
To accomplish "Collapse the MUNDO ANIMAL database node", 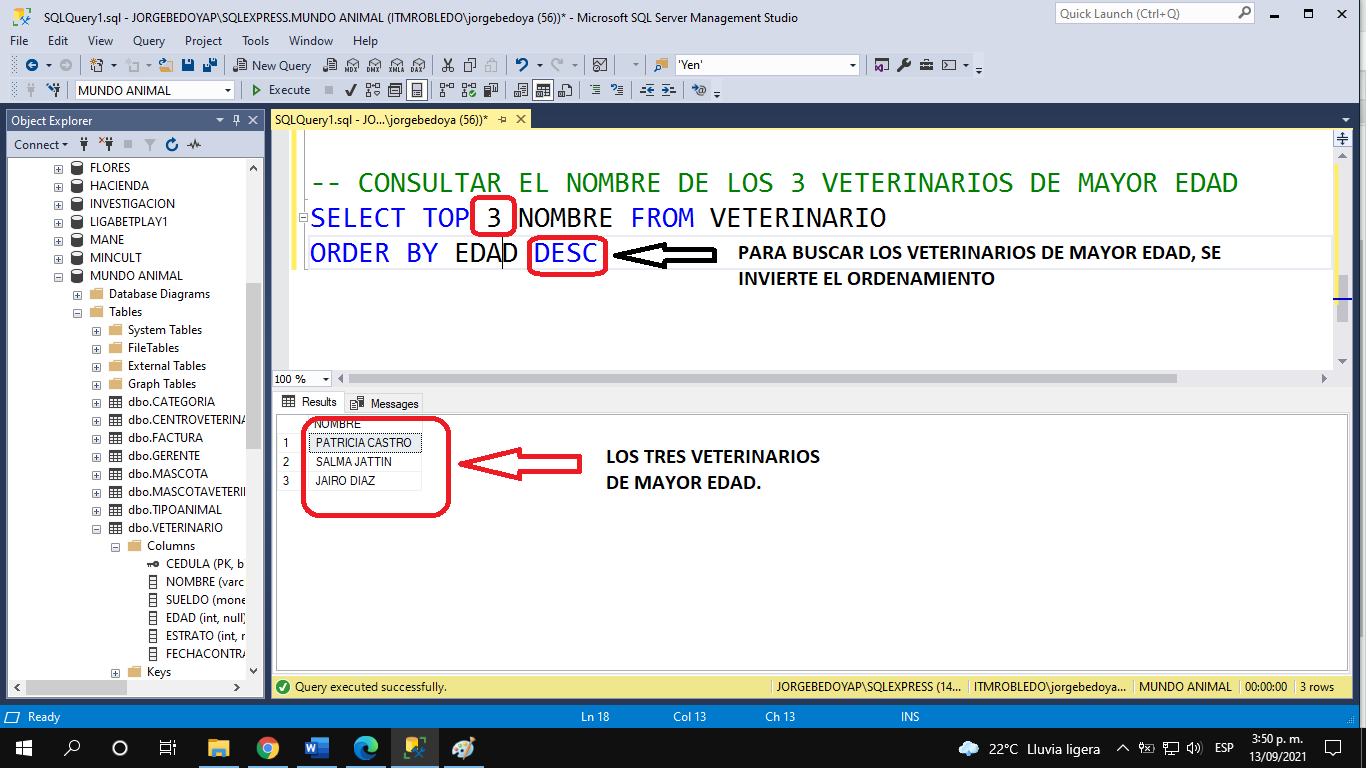I will click(x=59, y=276).
